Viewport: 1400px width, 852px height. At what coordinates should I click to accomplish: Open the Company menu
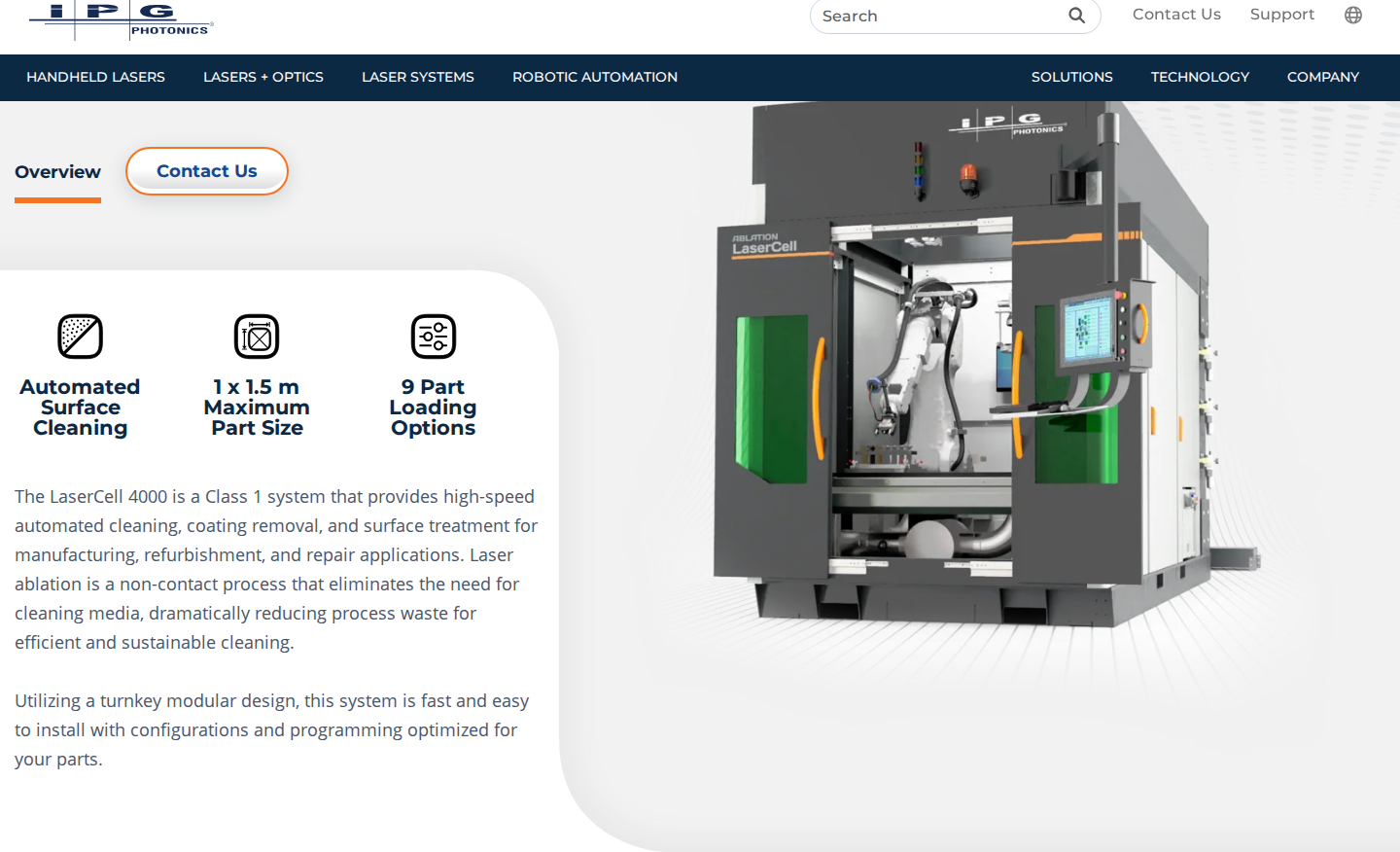click(1323, 77)
